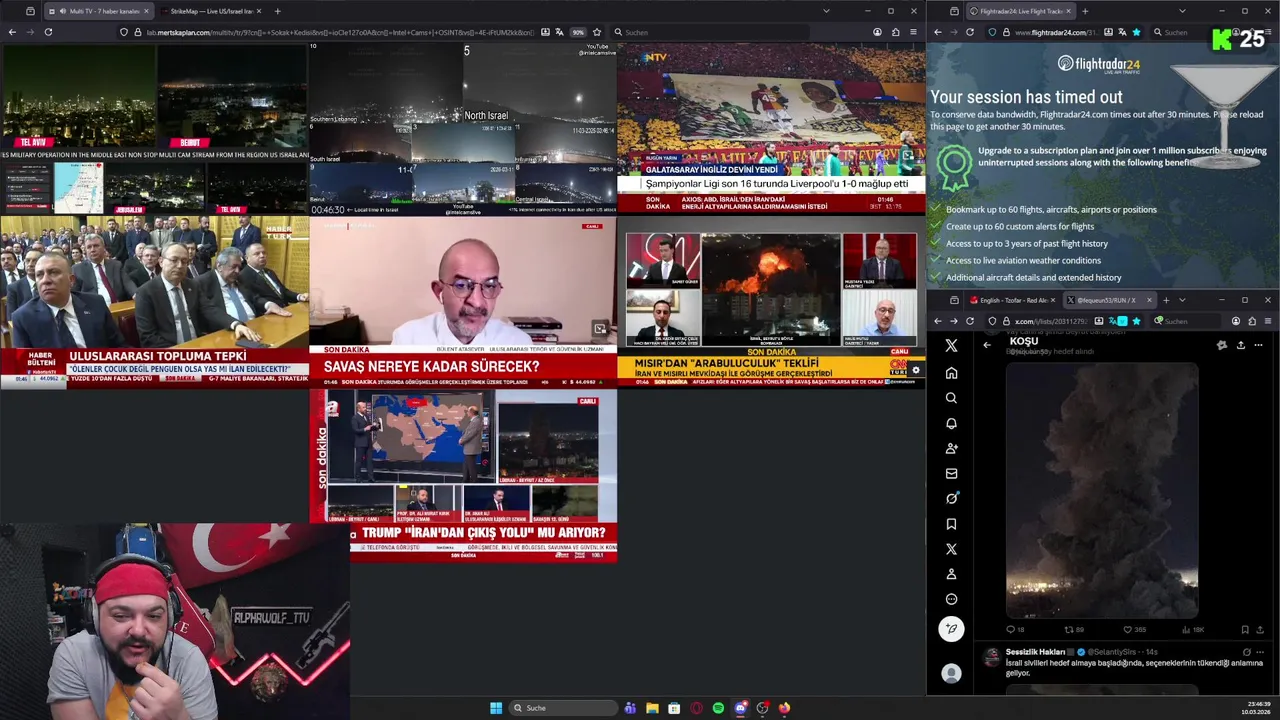Screen dimensions: 1280x720
Task: Like the smoke cloud post (365)
Action: 1134,630
